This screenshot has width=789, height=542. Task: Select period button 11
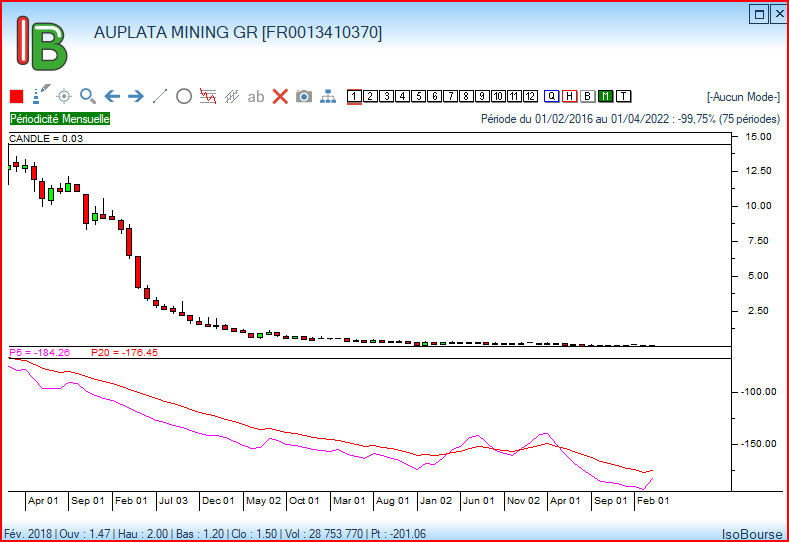click(514, 96)
